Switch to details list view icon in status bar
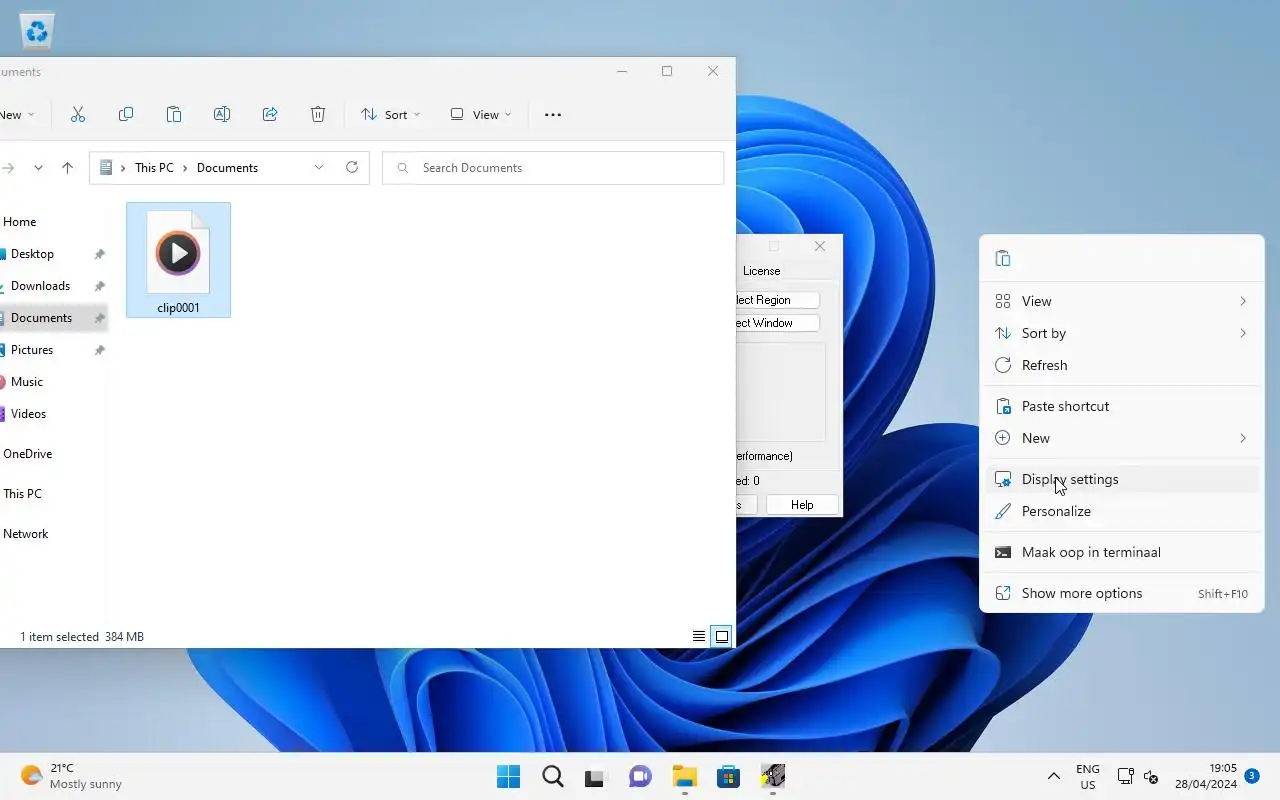The width and height of the screenshot is (1280, 800). pyautogui.click(x=699, y=636)
